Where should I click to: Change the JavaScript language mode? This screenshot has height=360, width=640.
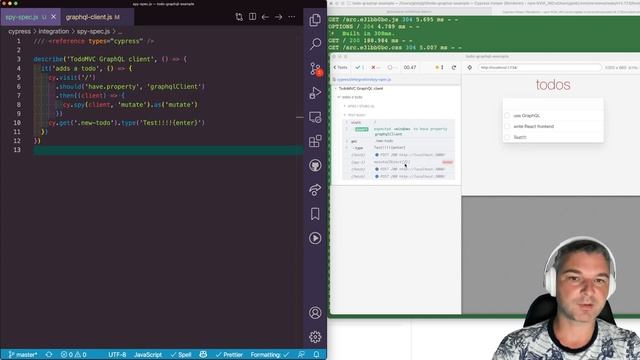point(148,355)
